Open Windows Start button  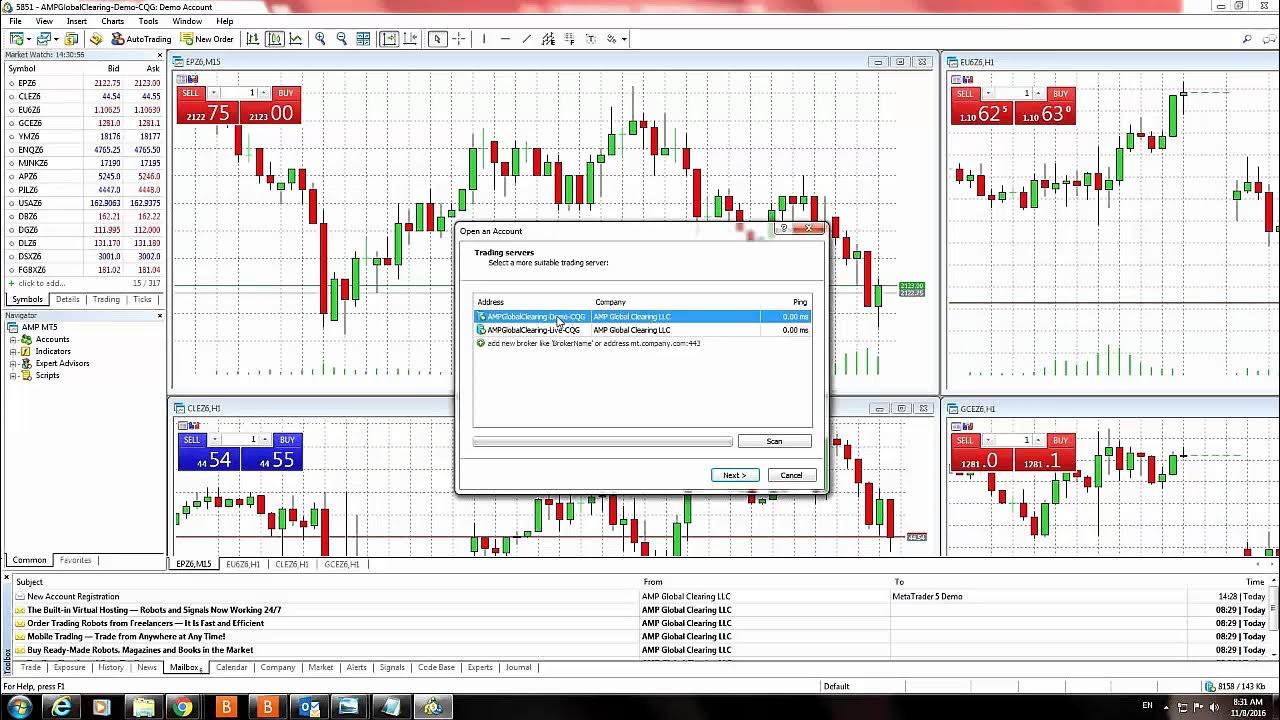click(x=19, y=707)
